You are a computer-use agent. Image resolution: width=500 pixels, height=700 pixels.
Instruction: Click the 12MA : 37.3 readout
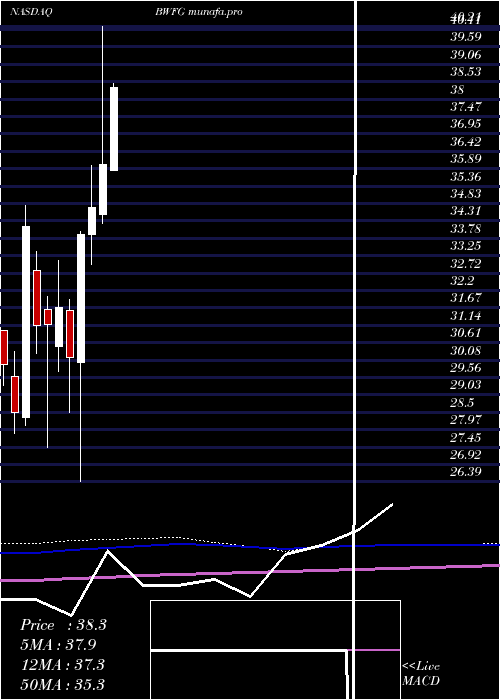[x=63, y=665]
